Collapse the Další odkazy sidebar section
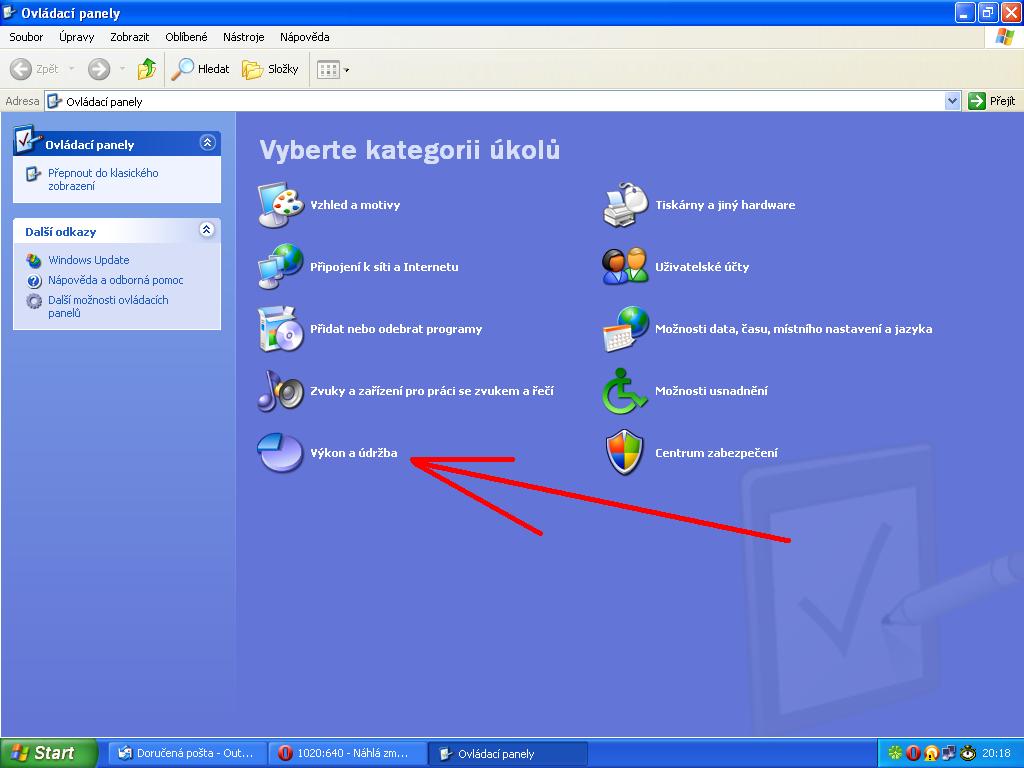1024x768 pixels. click(x=207, y=229)
